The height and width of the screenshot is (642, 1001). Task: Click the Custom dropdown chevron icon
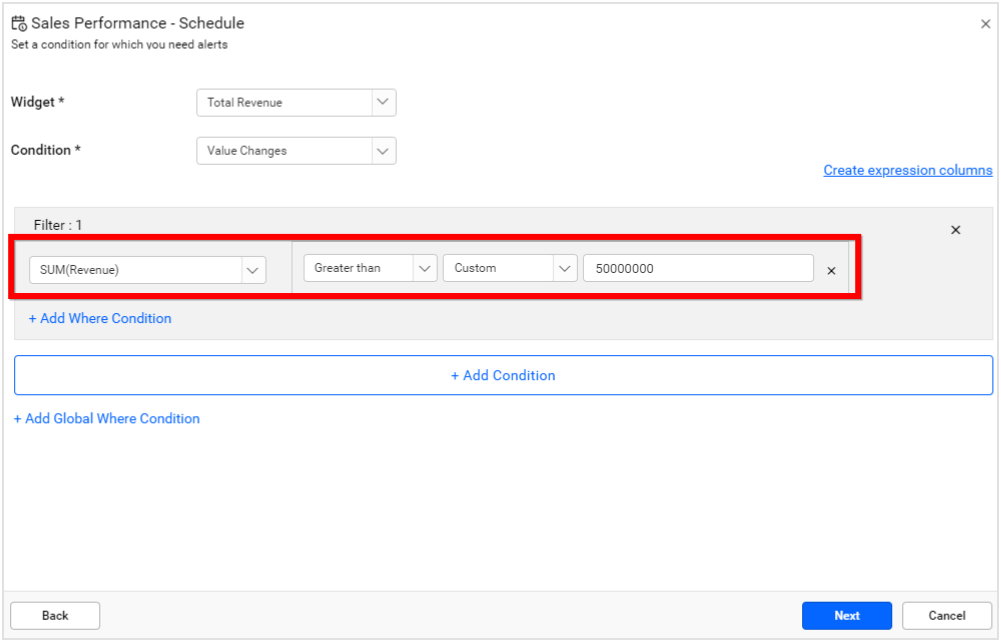point(564,267)
